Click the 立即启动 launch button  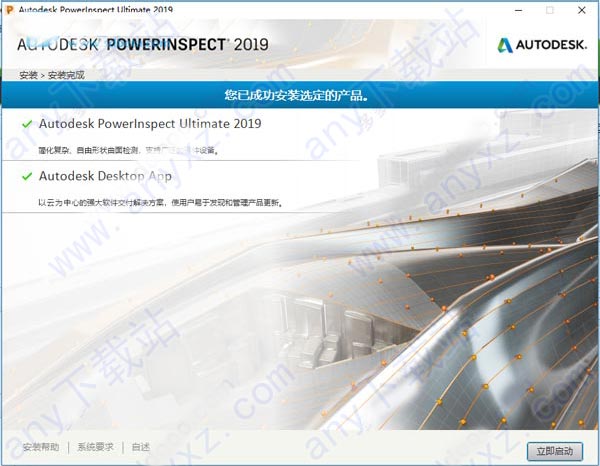554,451
